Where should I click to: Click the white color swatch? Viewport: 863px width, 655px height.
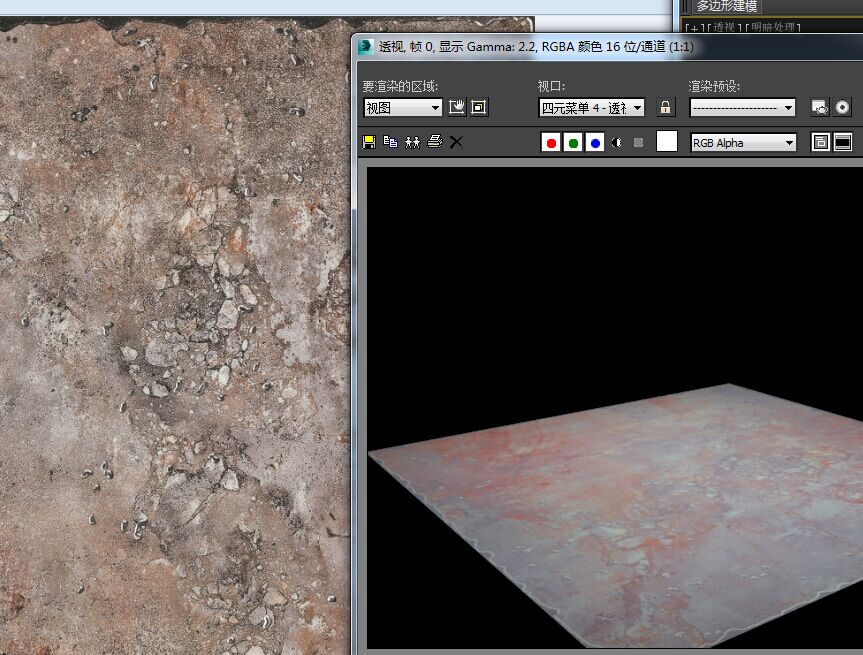(x=667, y=142)
